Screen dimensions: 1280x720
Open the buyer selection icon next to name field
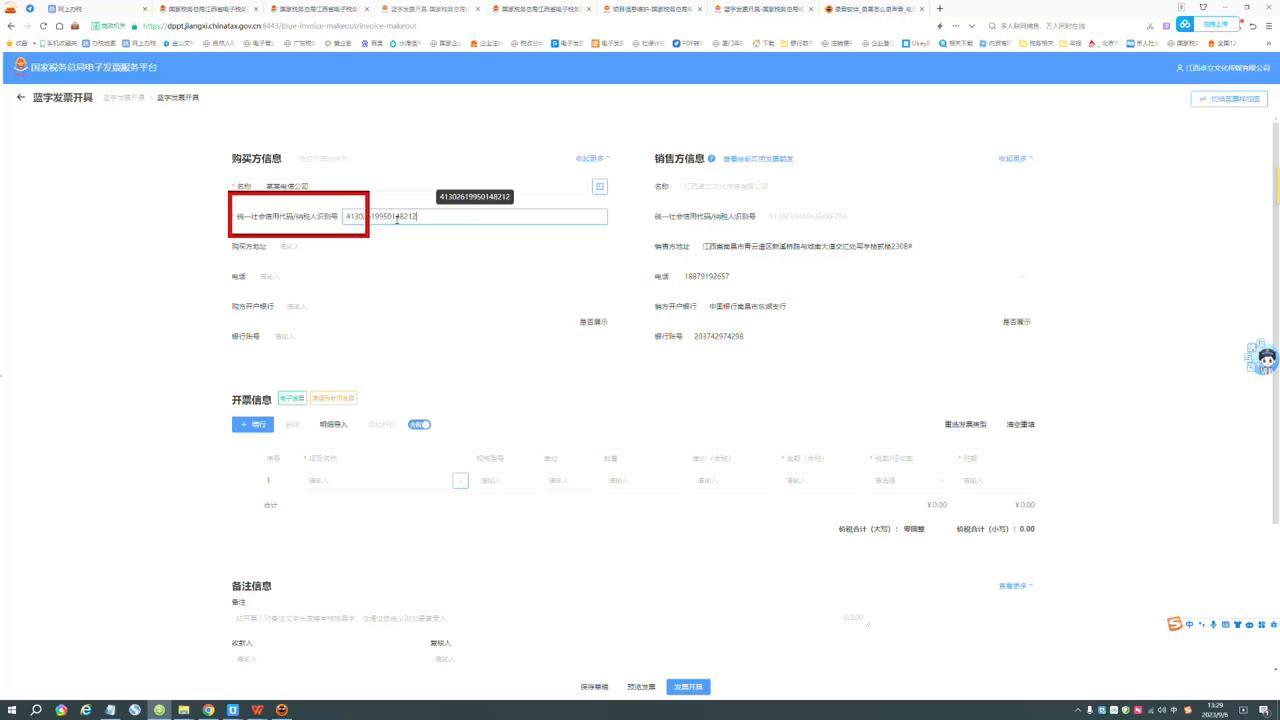coord(598,186)
